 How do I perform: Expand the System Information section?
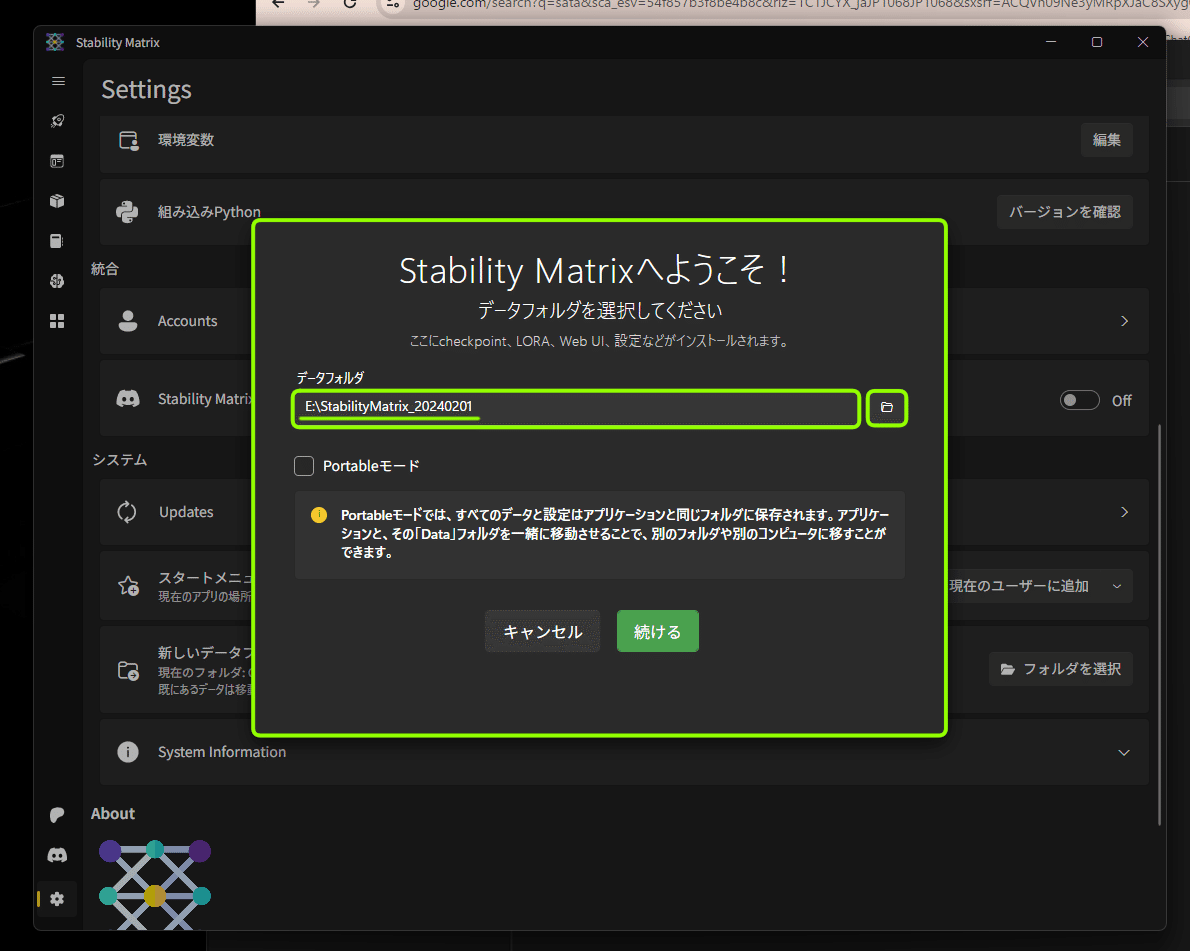point(1123,752)
